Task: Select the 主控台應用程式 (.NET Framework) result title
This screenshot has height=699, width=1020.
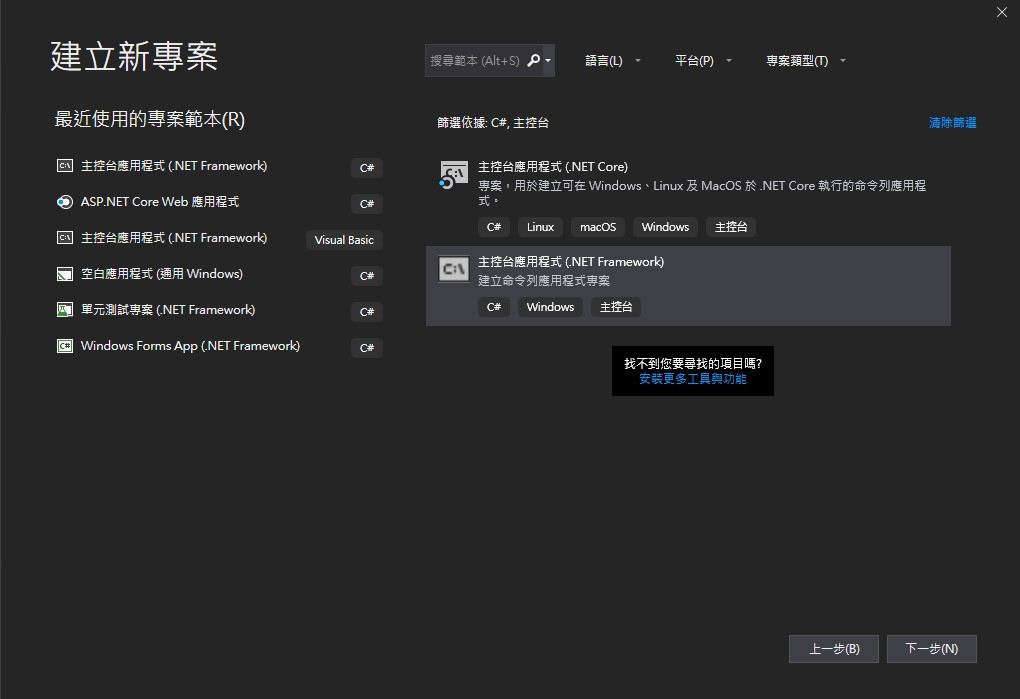Action: click(x=571, y=262)
